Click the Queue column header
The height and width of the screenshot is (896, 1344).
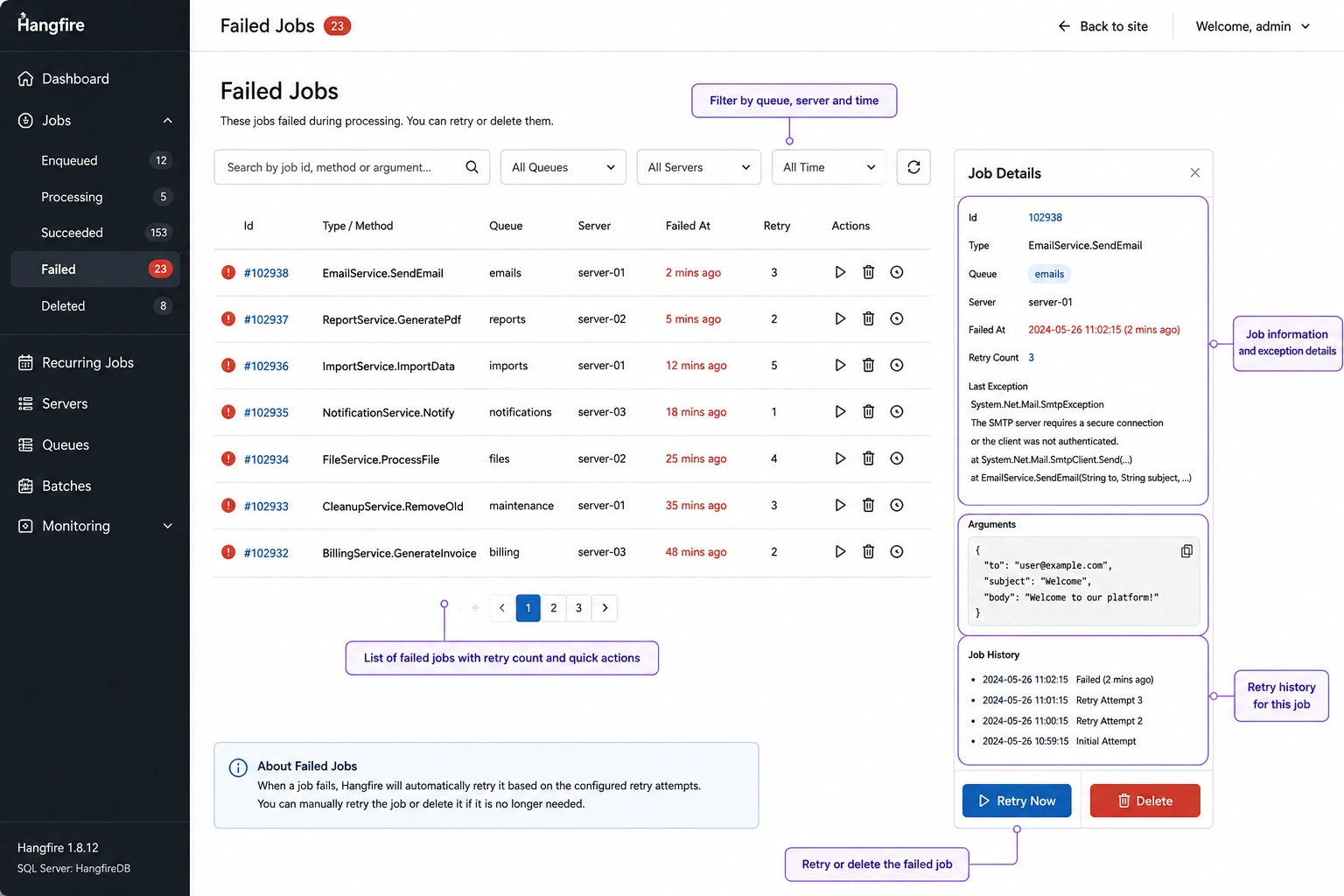click(506, 226)
